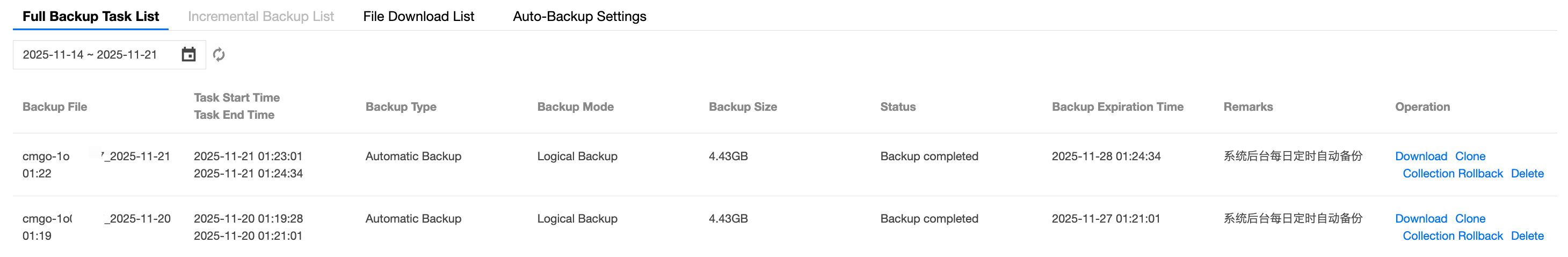Go to File Download List tab
Image resolution: width=1568 pixels, height=257 pixels.
click(418, 17)
